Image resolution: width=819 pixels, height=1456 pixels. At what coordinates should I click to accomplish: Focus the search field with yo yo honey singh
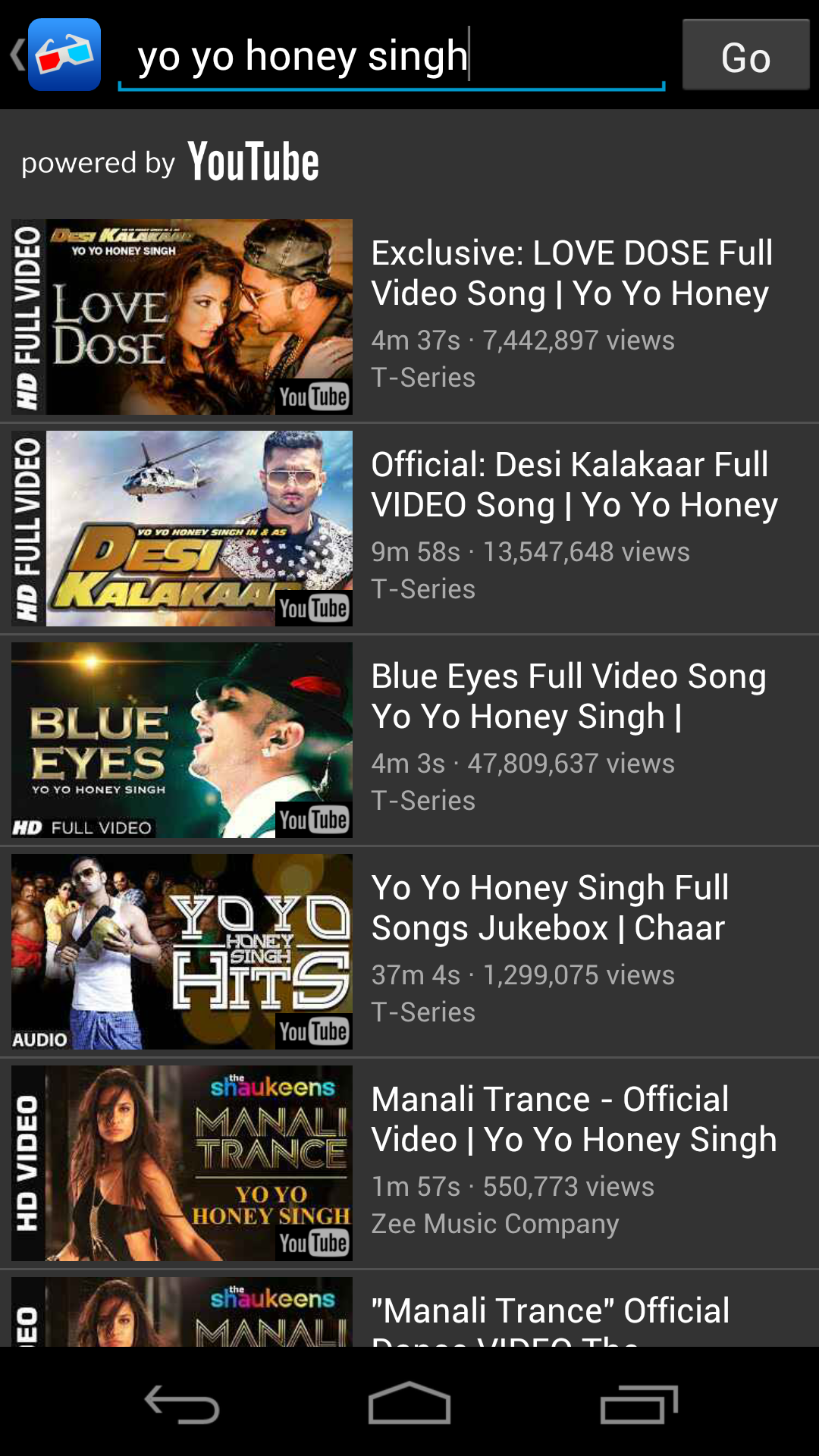[391, 57]
